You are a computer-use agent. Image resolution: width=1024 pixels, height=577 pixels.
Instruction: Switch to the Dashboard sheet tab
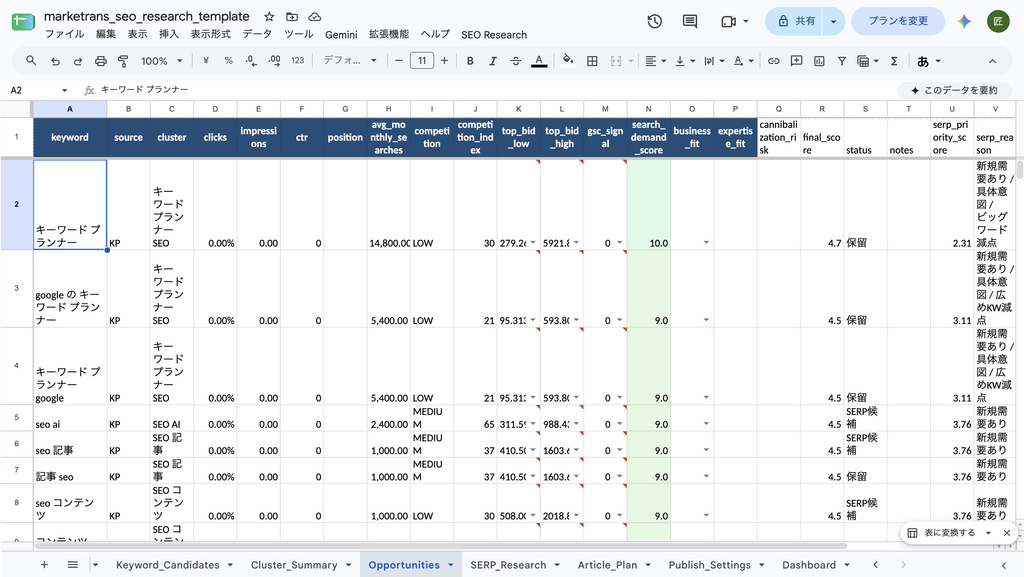click(808, 565)
